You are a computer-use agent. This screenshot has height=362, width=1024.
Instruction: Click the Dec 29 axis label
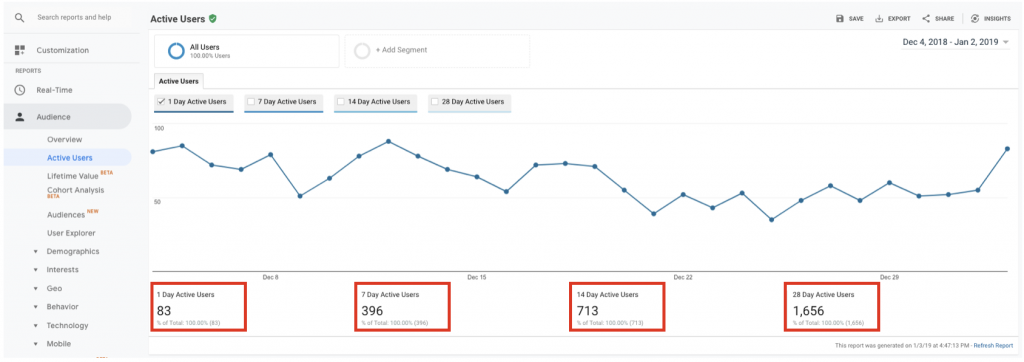889,277
